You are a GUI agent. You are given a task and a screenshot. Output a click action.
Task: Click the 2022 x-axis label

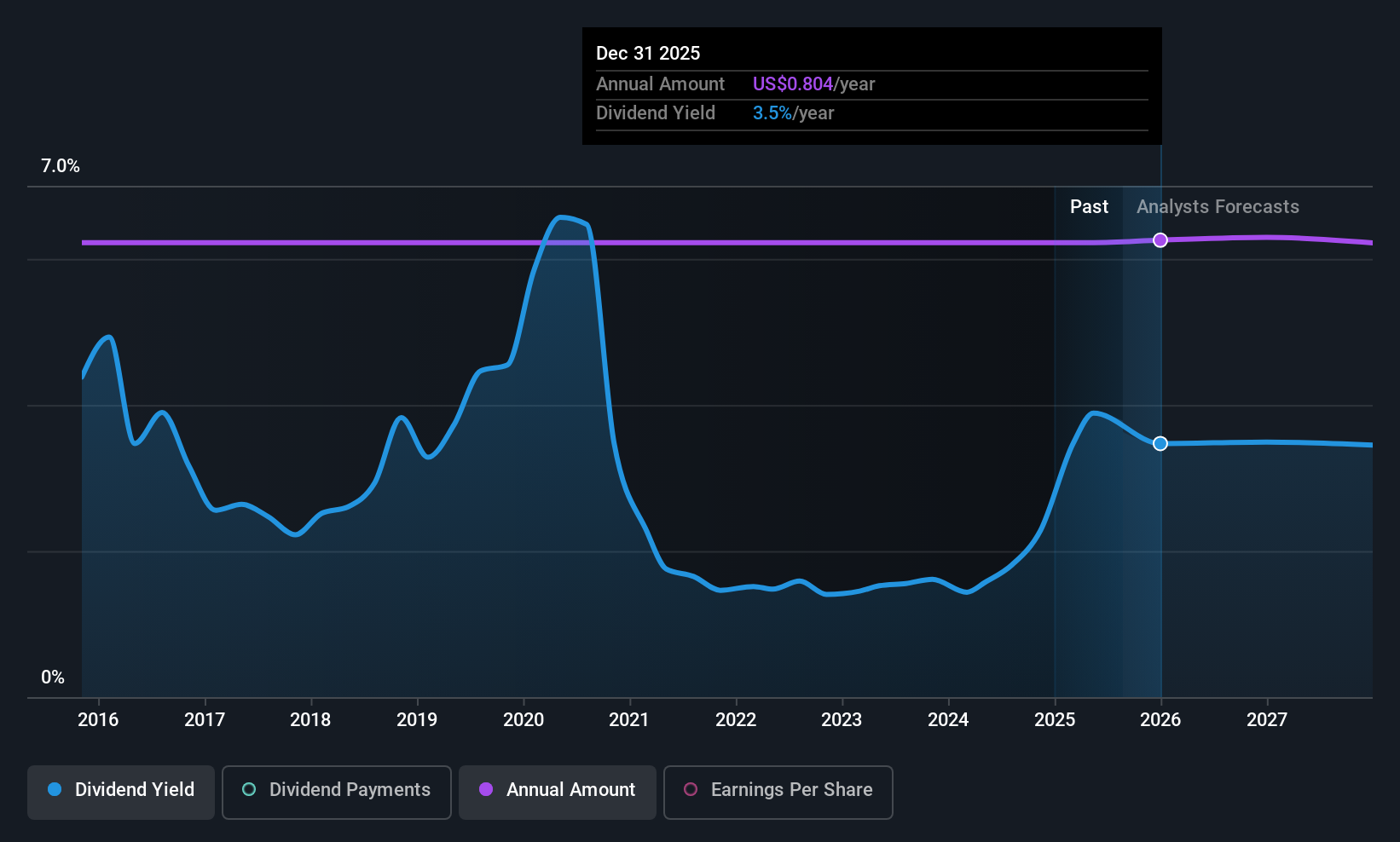(736, 719)
